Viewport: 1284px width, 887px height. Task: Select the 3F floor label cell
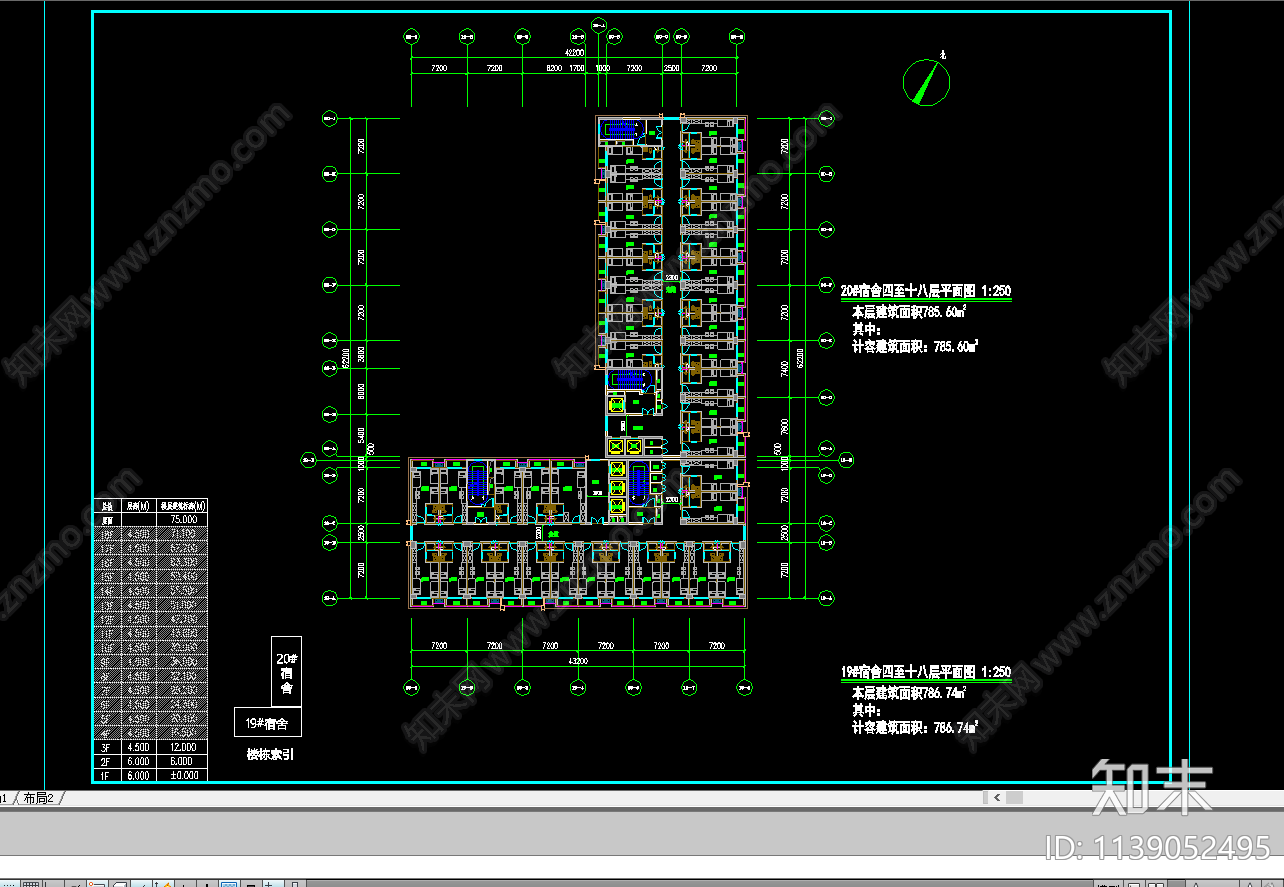pos(106,746)
